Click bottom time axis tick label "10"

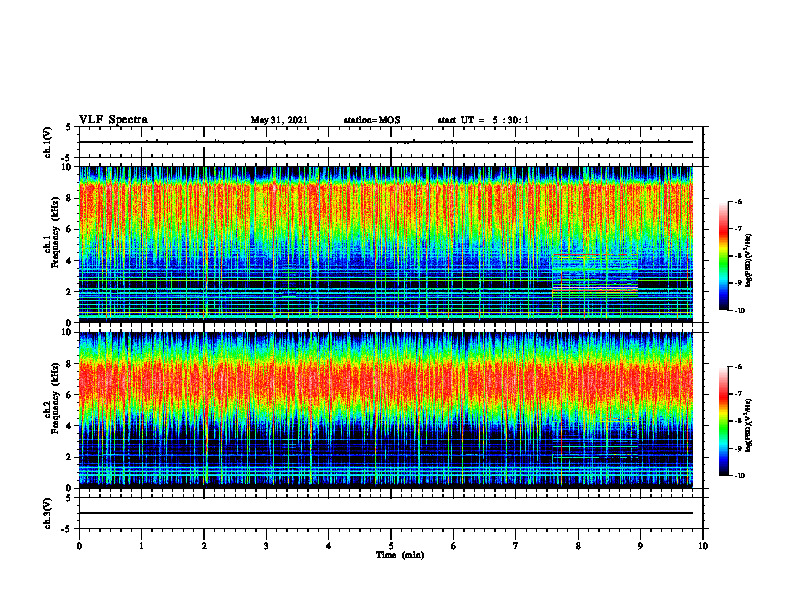[703, 546]
